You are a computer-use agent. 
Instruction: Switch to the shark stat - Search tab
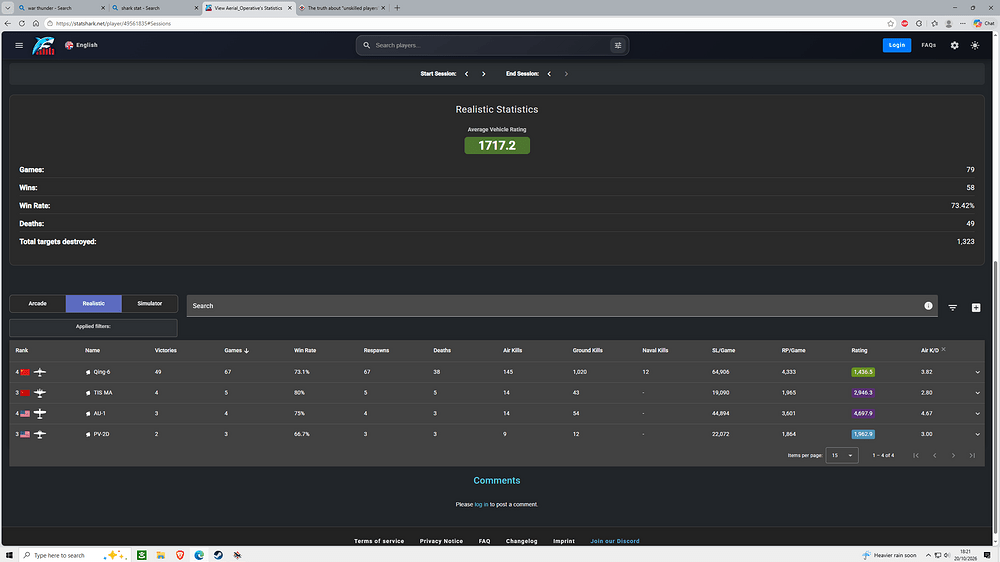(153, 8)
